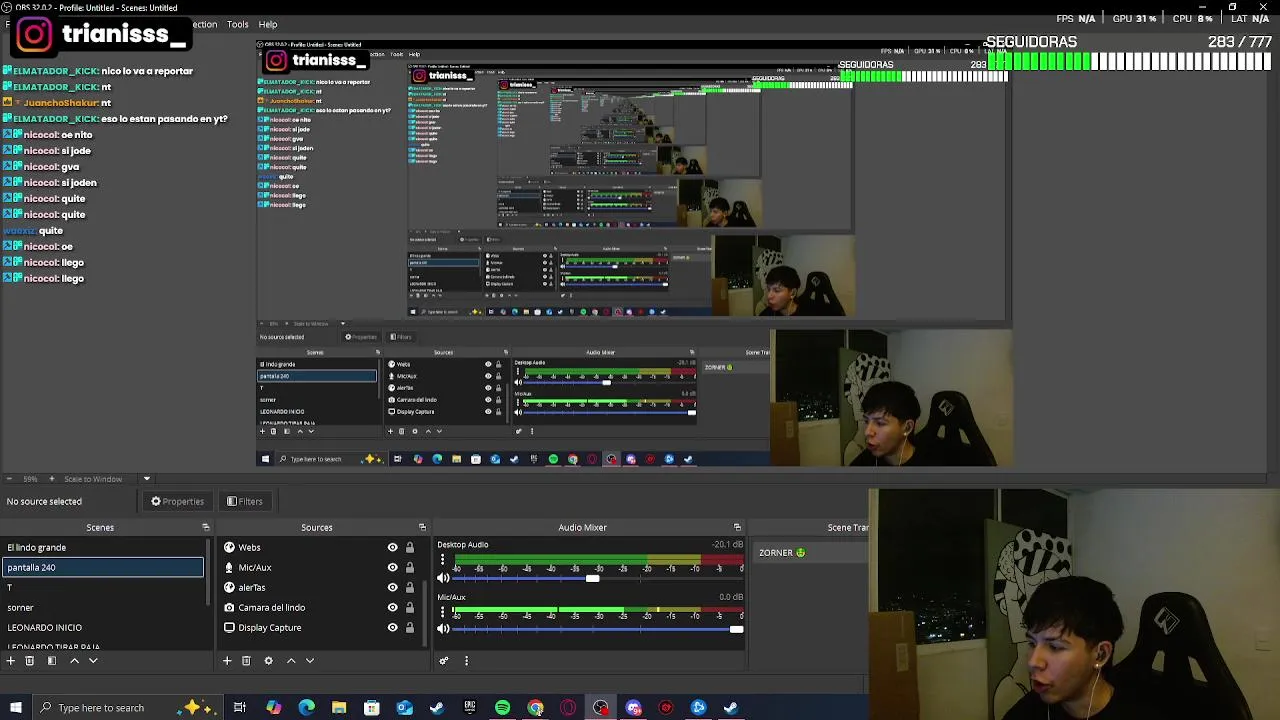
Task: Open the Tools menu
Action: [237, 24]
